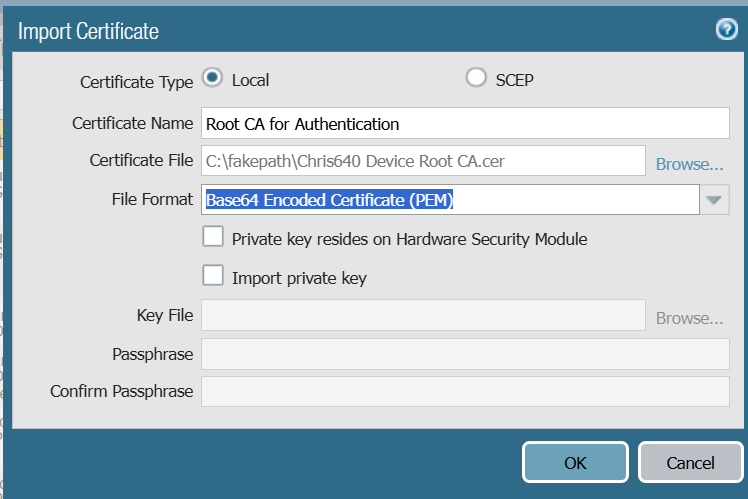Browse for the certificate file
Screen dimensions: 748x499
pyautogui.click(x=689, y=163)
